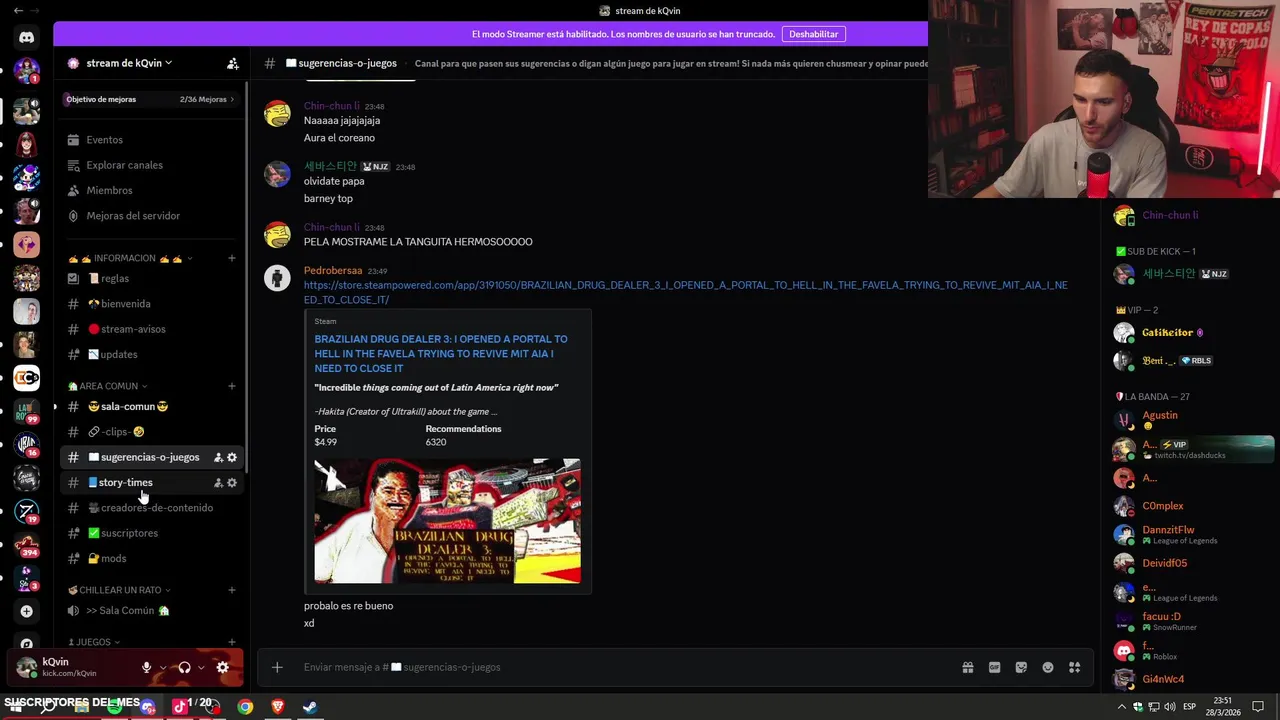Expand Objetivo de mejoras boost goal
This screenshot has width=1280, height=720.
150,99
